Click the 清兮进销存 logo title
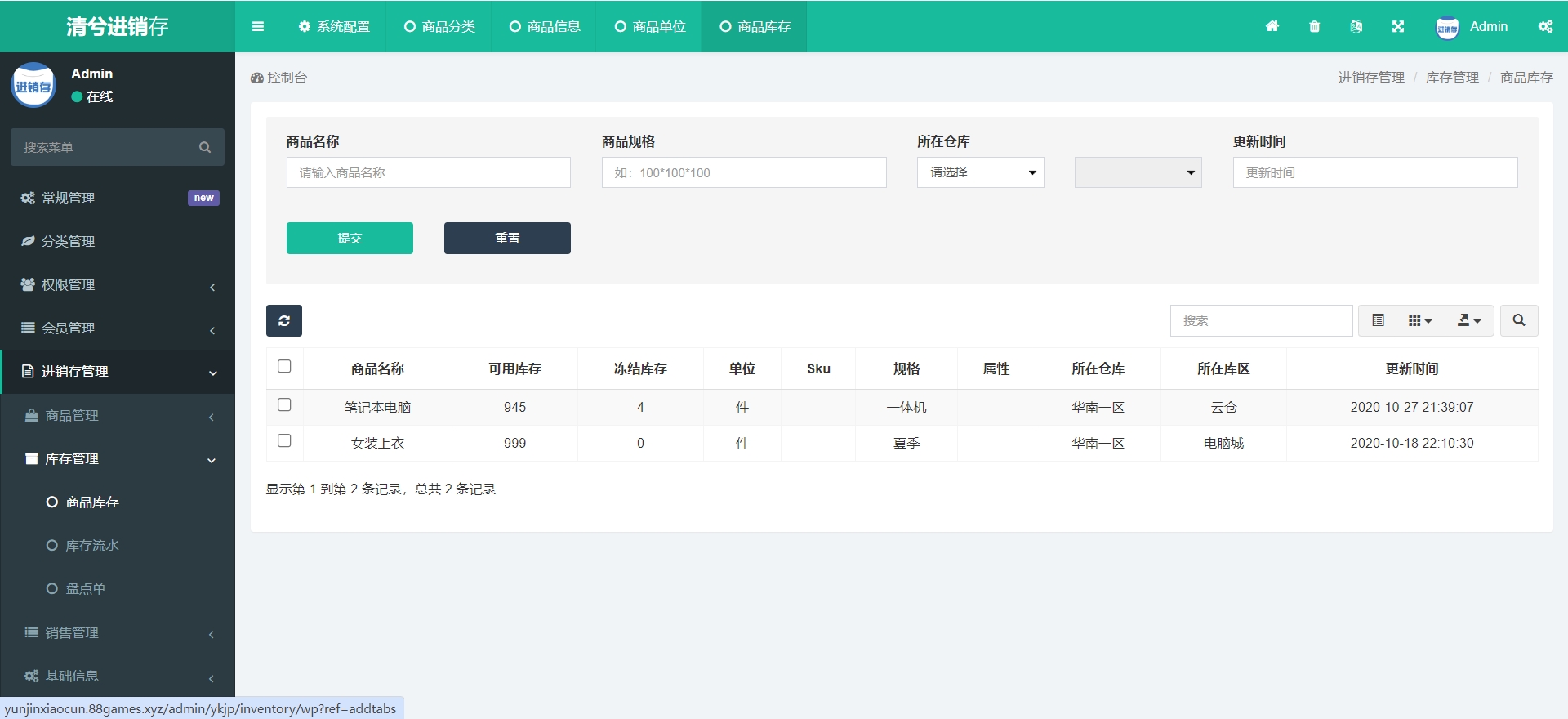Screen dimensions: 1568x719 (x=118, y=26)
